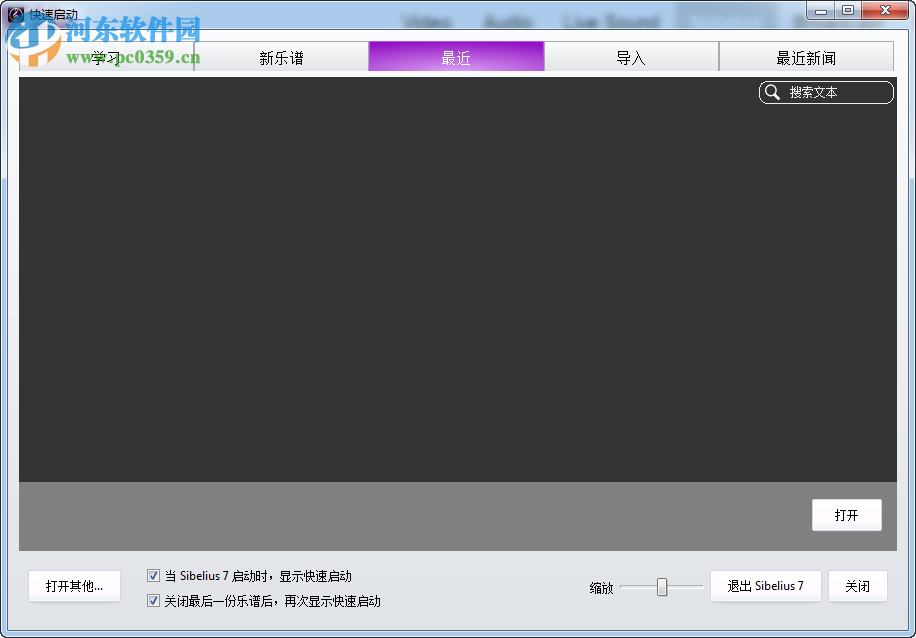Click the 打开 button

pos(846,514)
